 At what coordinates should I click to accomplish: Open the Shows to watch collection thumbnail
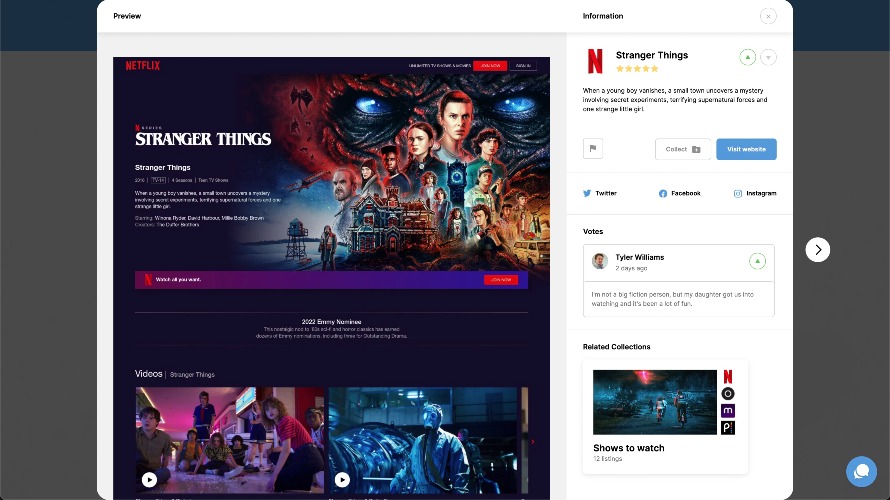tap(654, 402)
